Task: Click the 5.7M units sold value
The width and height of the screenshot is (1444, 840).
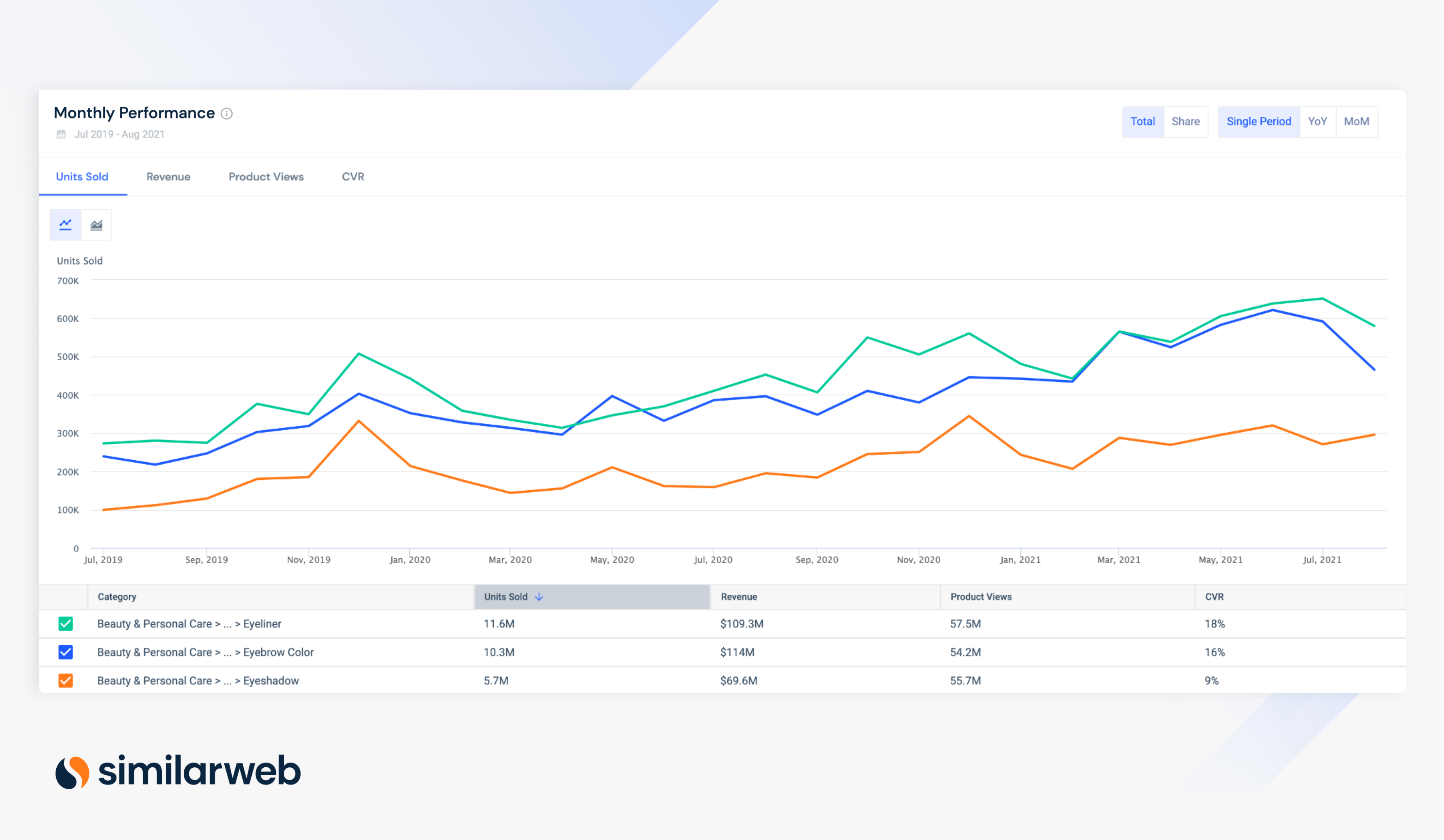Action: pos(496,680)
